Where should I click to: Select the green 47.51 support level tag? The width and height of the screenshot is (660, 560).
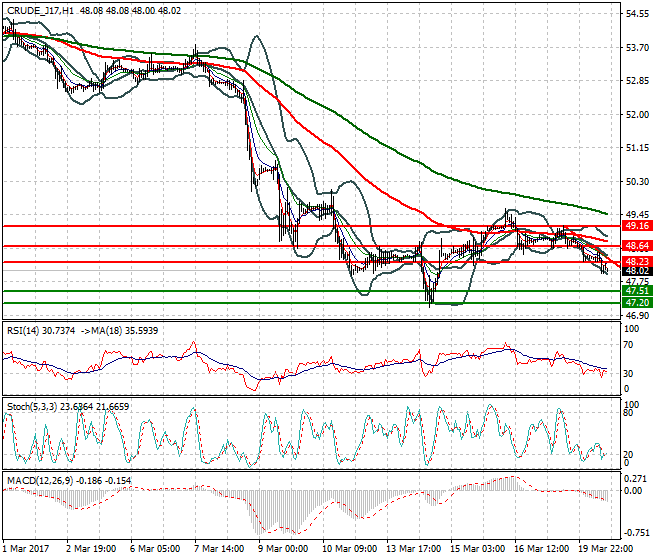pyautogui.click(x=637, y=290)
